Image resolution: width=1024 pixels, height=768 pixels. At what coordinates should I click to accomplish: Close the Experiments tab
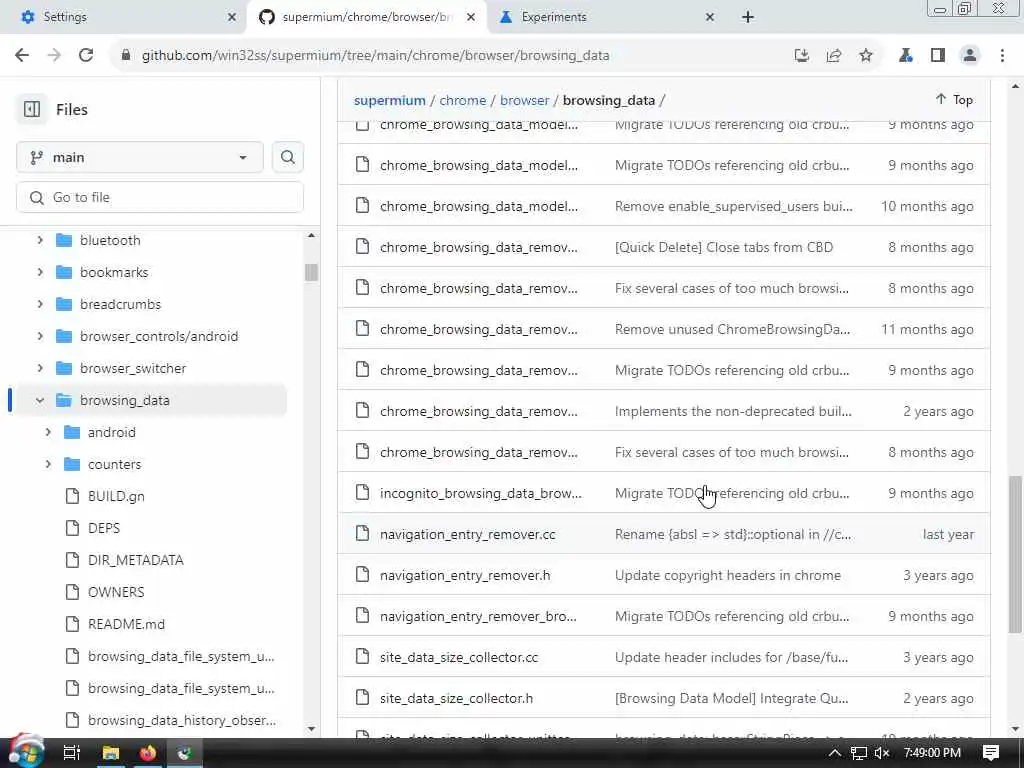(x=710, y=17)
